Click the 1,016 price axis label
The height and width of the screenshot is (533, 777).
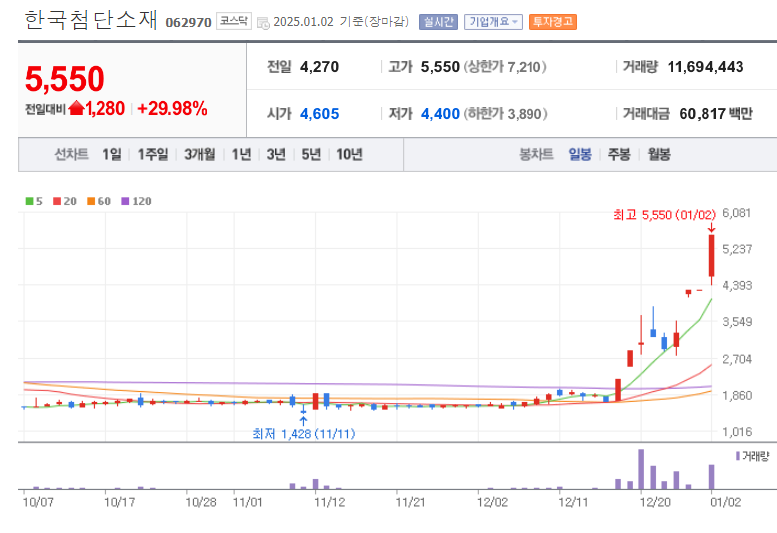[x=737, y=432]
